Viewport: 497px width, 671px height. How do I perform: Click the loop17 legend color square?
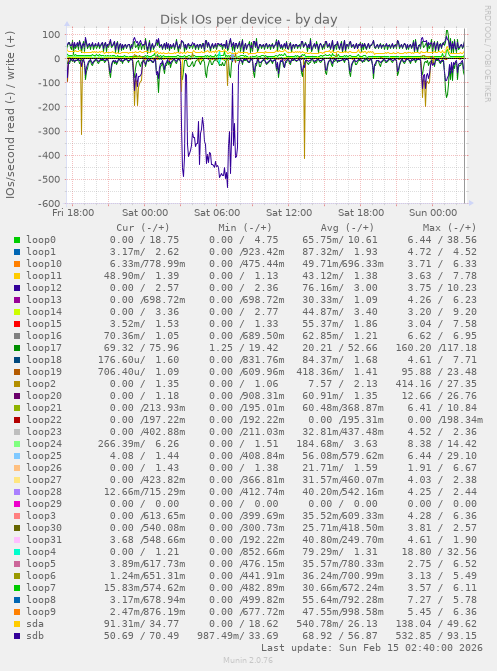pyautogui.click(x=17, y=348)
